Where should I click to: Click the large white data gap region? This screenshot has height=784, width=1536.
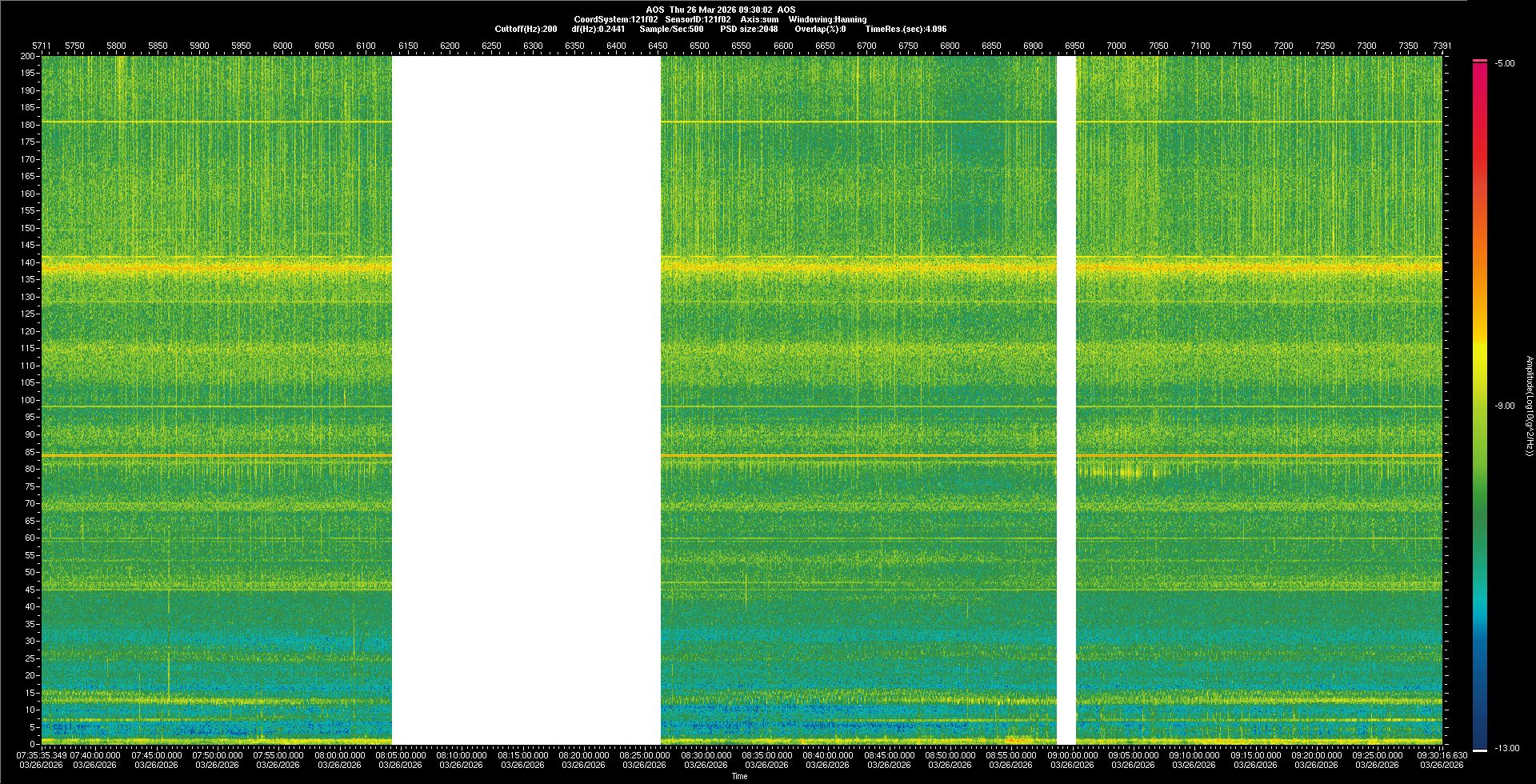pos(526,400)
